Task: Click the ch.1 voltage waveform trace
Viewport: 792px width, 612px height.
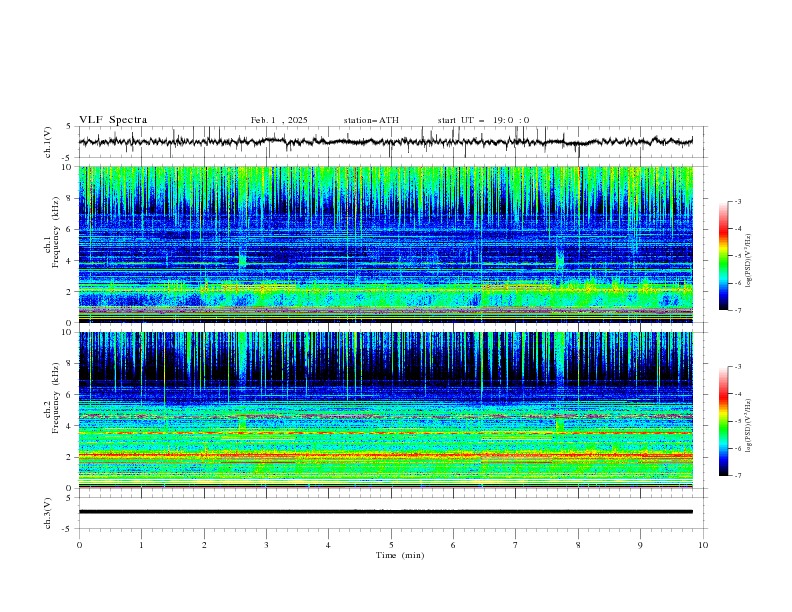Action: 385,142
